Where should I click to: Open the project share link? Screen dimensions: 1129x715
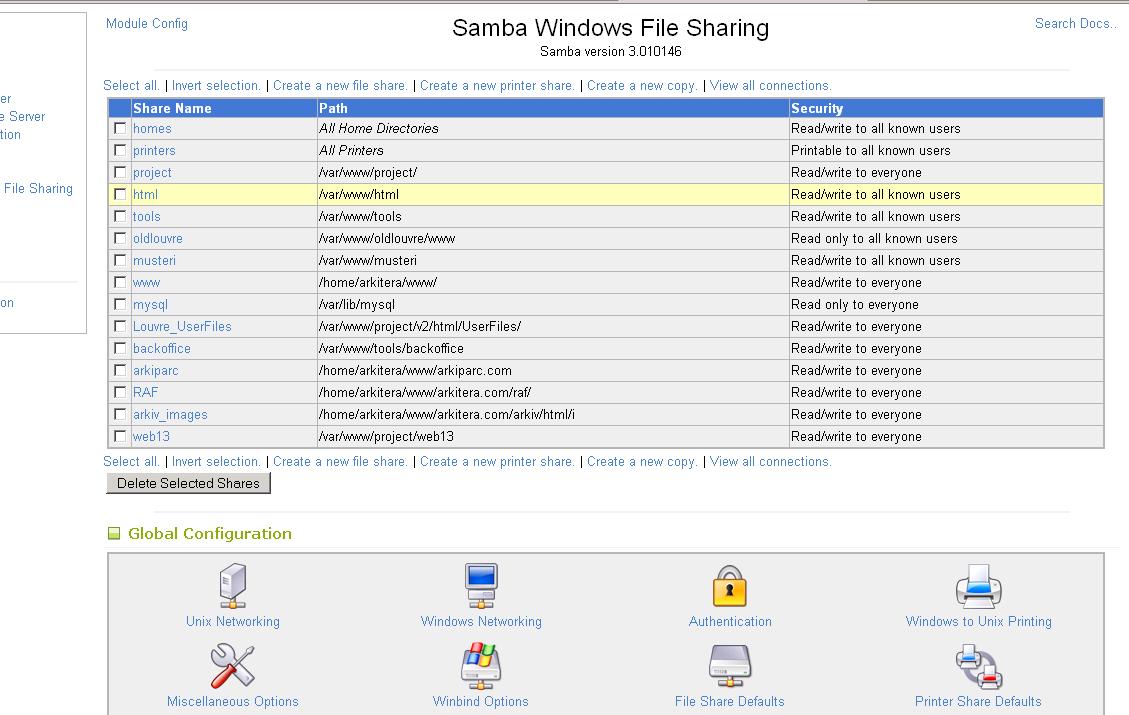click(x=152, y=173)
